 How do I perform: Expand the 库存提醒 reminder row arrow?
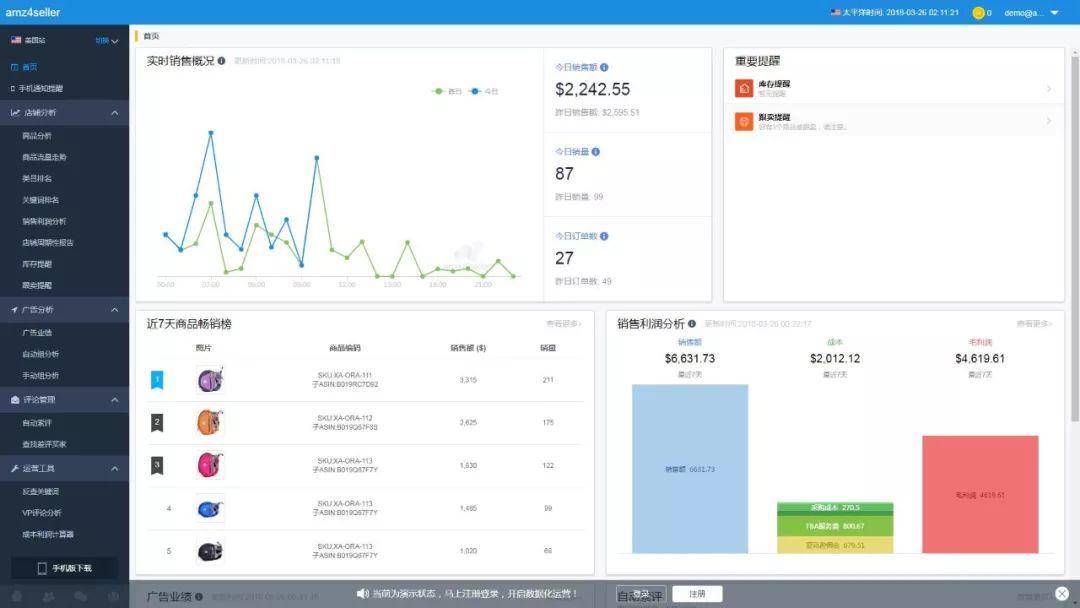1048,88
